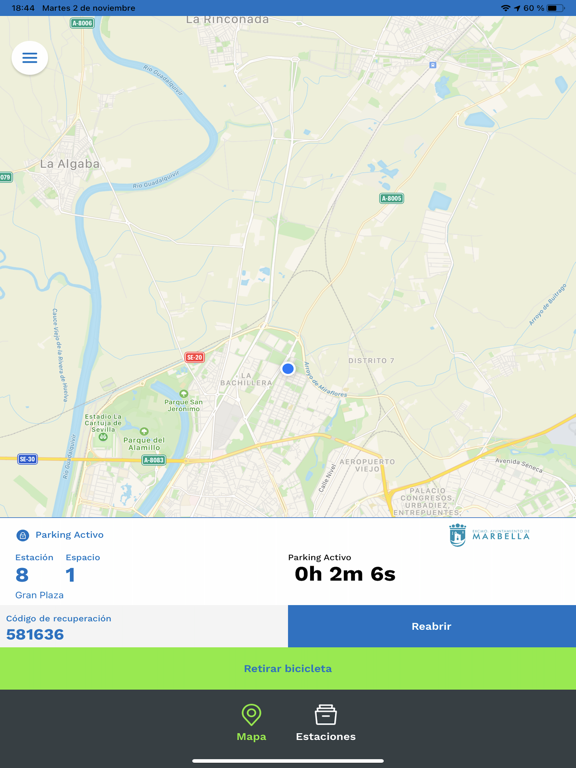Tap the Estadio La Cartuja marker
The width and height of the screenshot is (576, 768).
[x=103, y=437]
